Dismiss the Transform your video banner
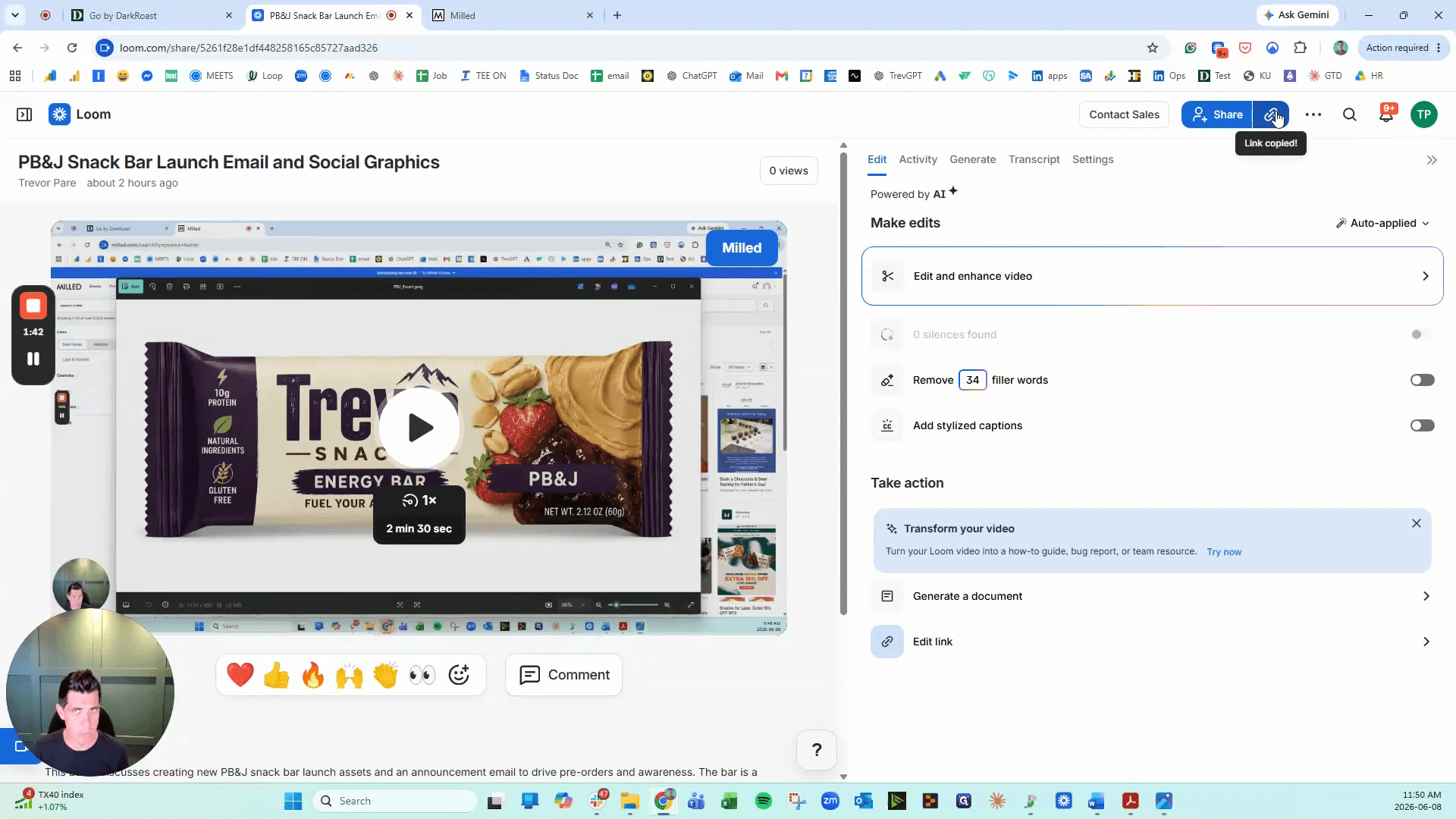Image resolution: width=1456 pixels, height=819 pixels. [x=1417, y=523]
